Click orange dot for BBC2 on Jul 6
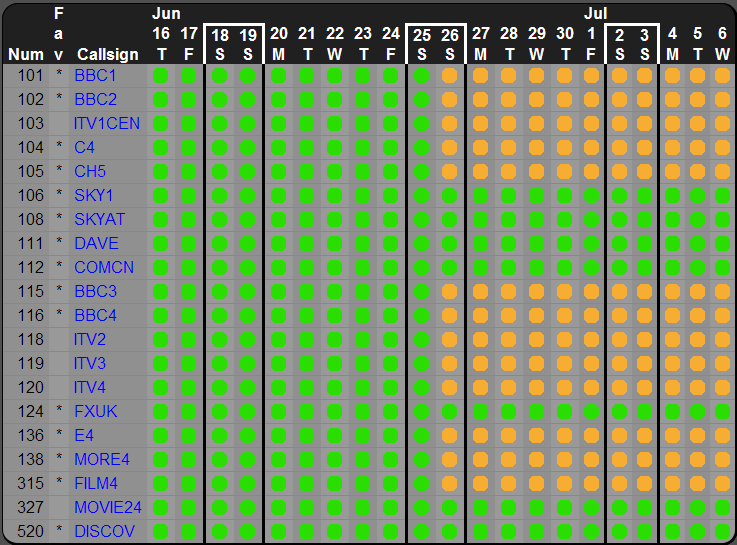This screenshot has height=545, width=737. coord(722,100)
